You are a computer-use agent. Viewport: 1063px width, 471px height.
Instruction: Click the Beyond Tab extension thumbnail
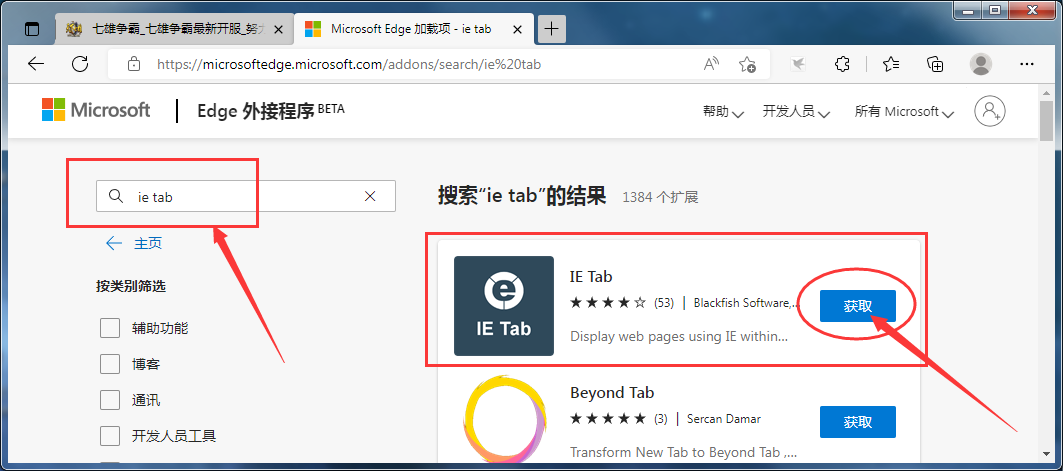(x=504, y=421)
